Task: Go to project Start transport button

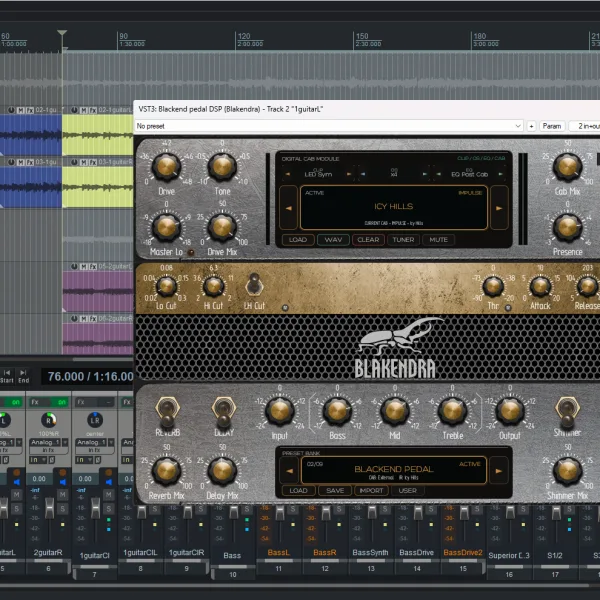Action: pyautogui.click(x=7, y=376)
